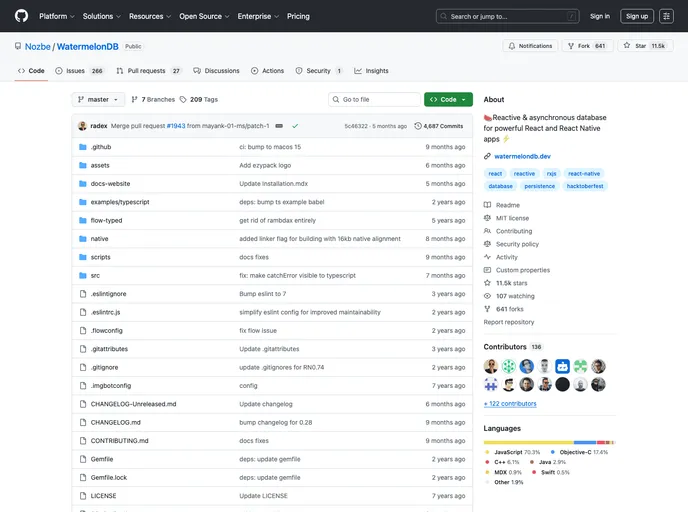Image resolution: width=688 pixels, height=512 pixels.
Task: Switch to the Issues tab
Action: (79, 71)
